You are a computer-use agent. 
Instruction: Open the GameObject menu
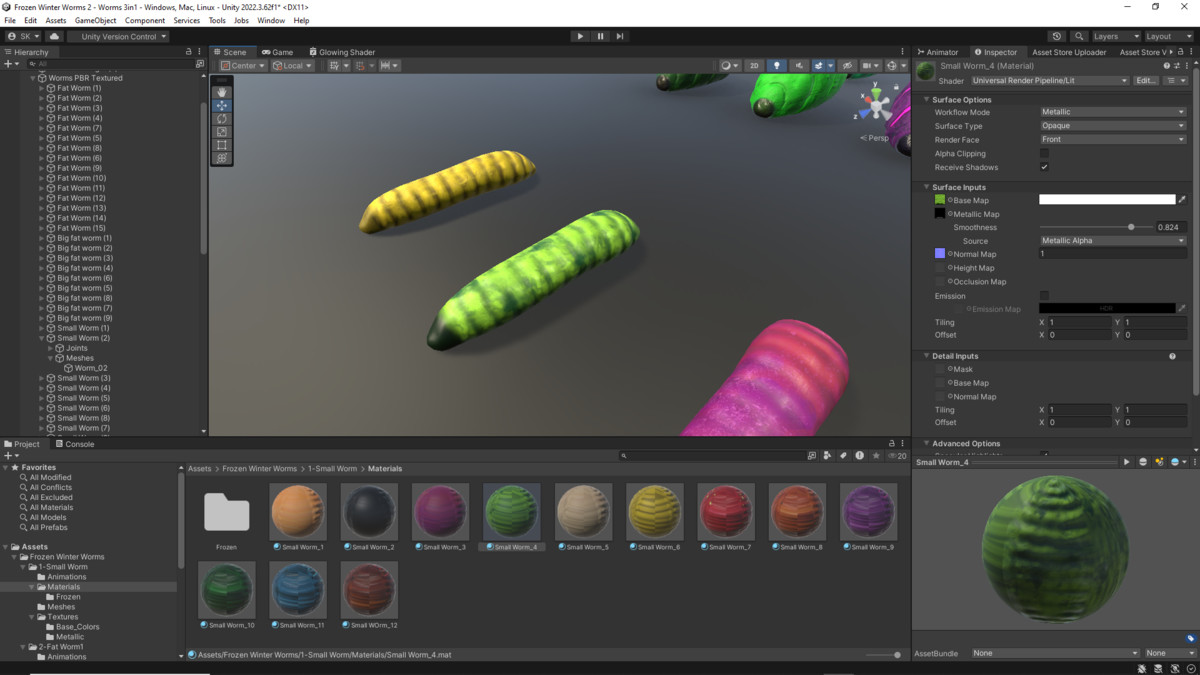pos(95,19)
